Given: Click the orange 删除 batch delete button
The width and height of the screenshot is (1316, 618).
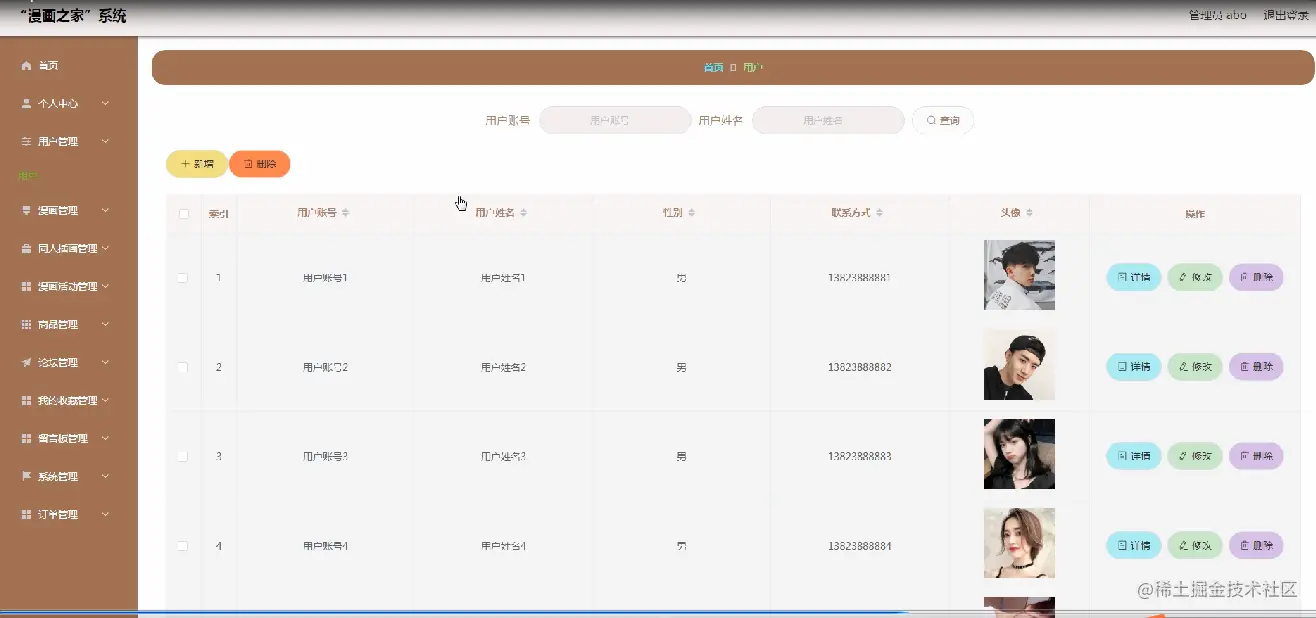Looking at the screenshot, I should pos(260,164).
